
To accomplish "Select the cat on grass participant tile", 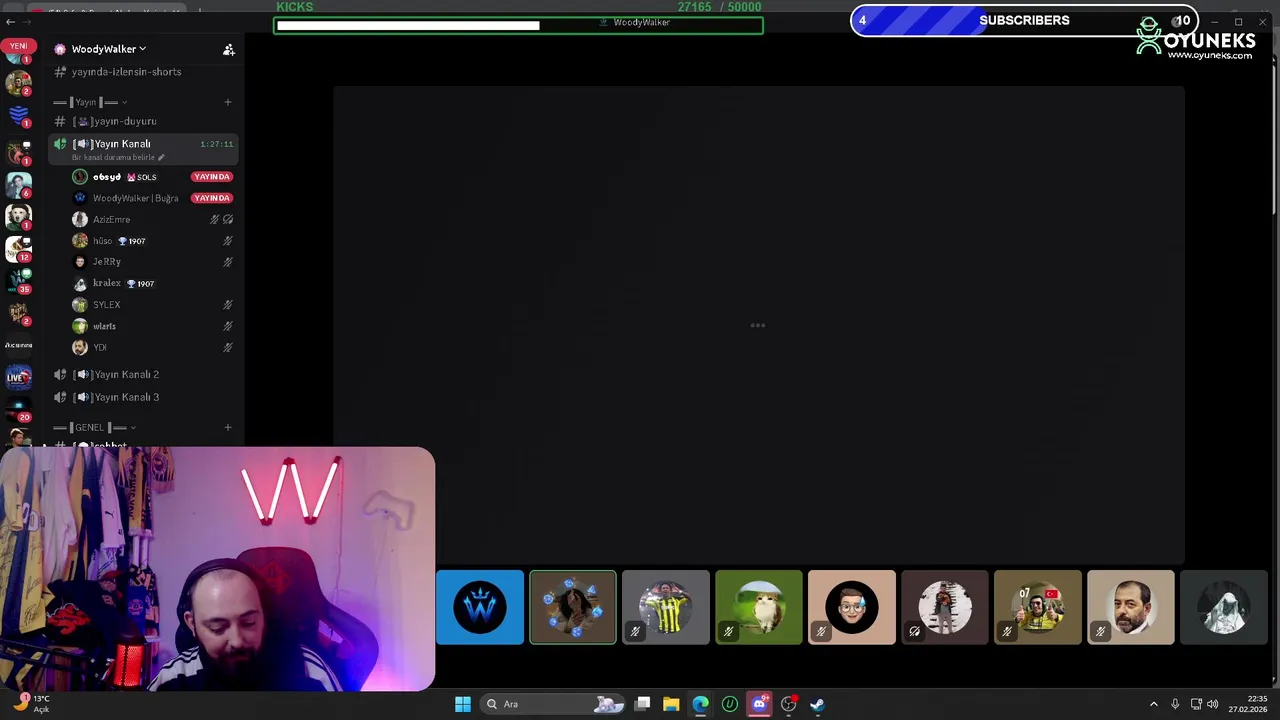I will tap(759, 607).
